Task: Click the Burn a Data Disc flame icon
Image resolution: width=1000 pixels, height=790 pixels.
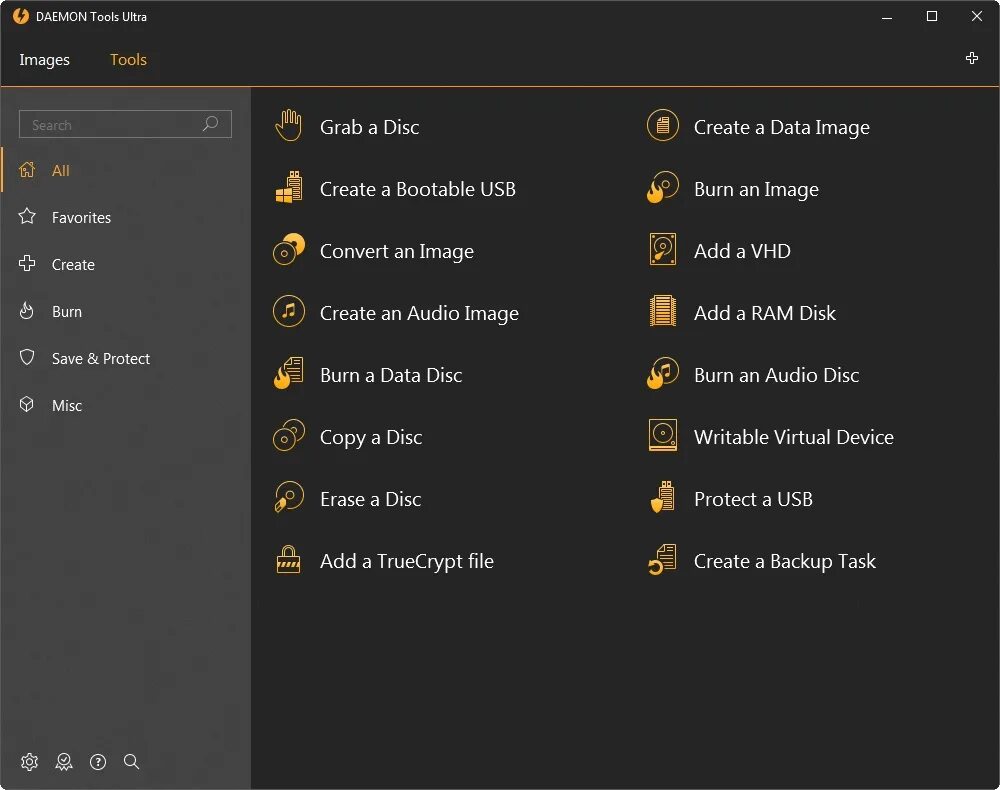Action: click(x=289, y=374)
